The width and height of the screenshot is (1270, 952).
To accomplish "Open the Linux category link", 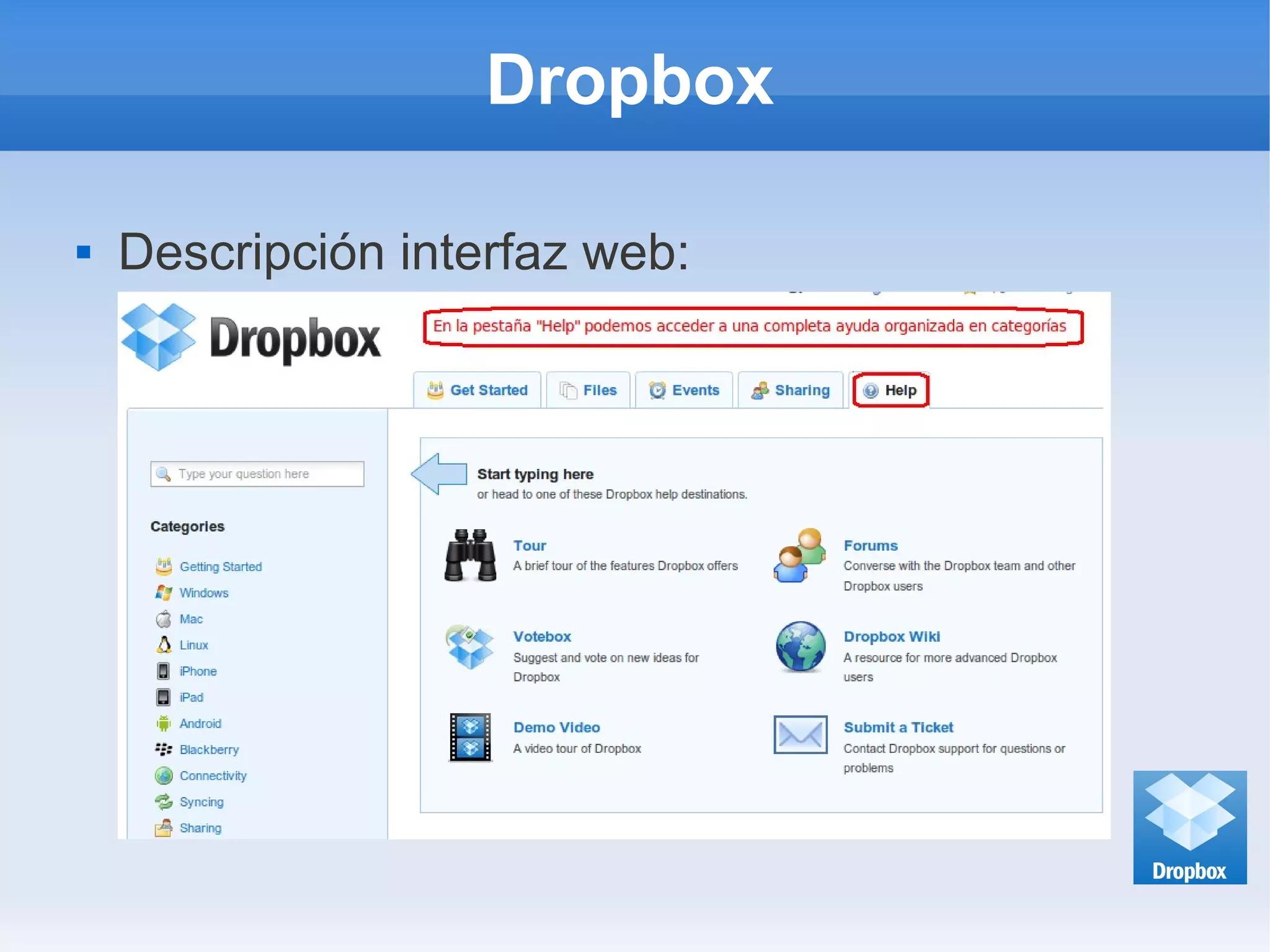I will coord(193,645).
